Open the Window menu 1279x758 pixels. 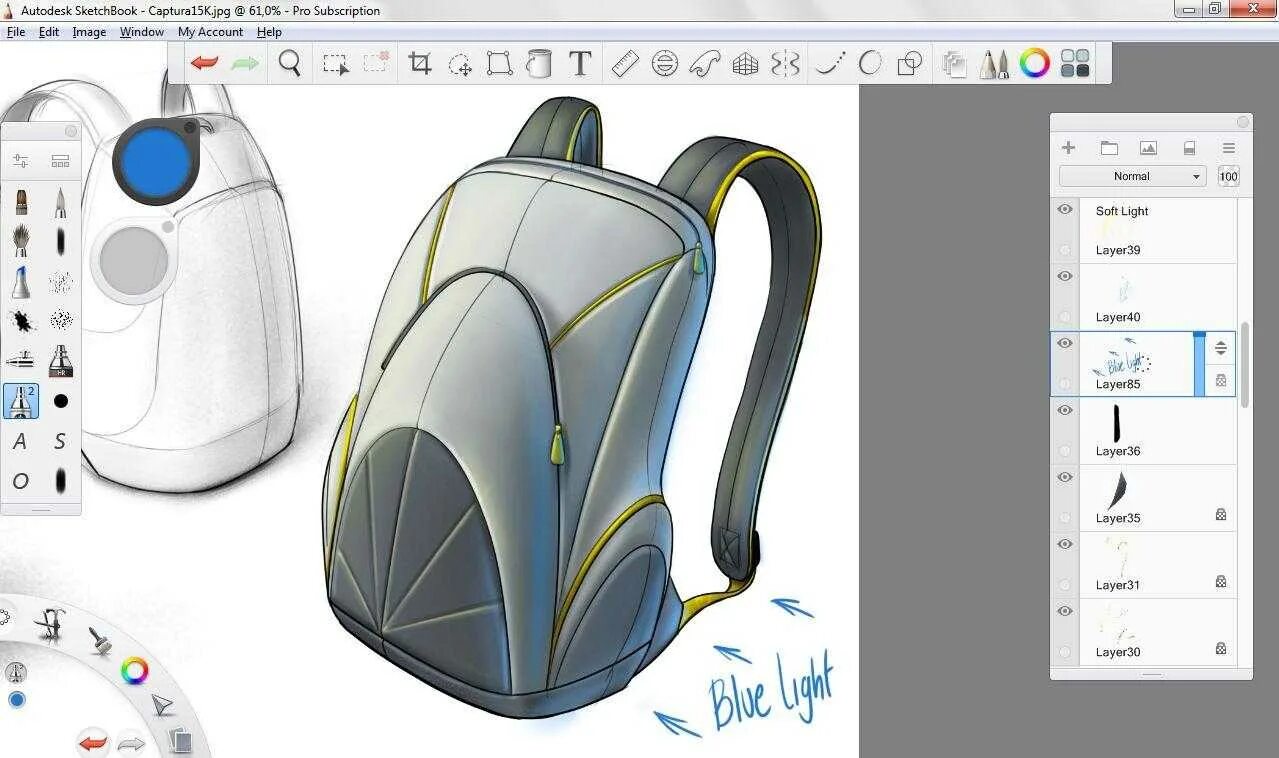142,32
